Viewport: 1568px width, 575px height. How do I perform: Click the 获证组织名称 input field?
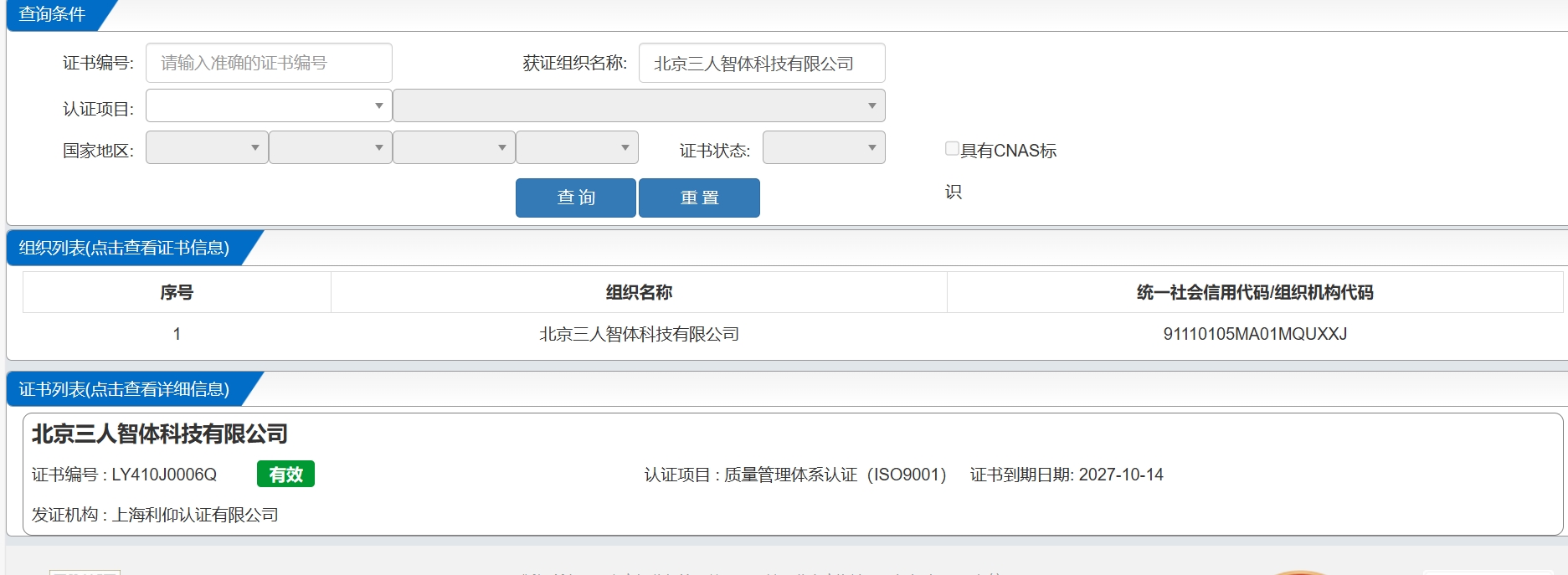click(762, 63)
